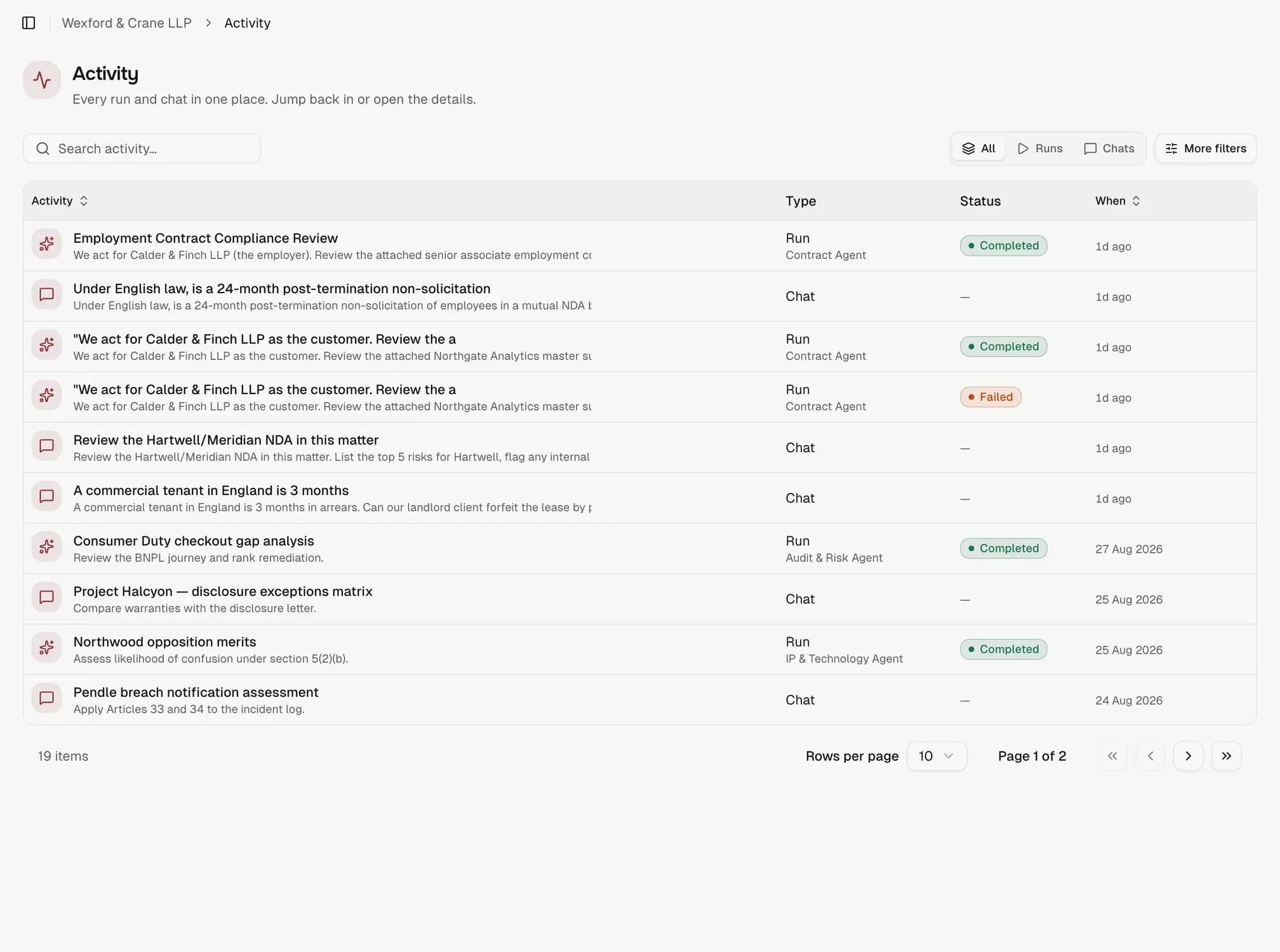
Task: Open Pendle breach notification assessment
Action: tap(196, 692)
